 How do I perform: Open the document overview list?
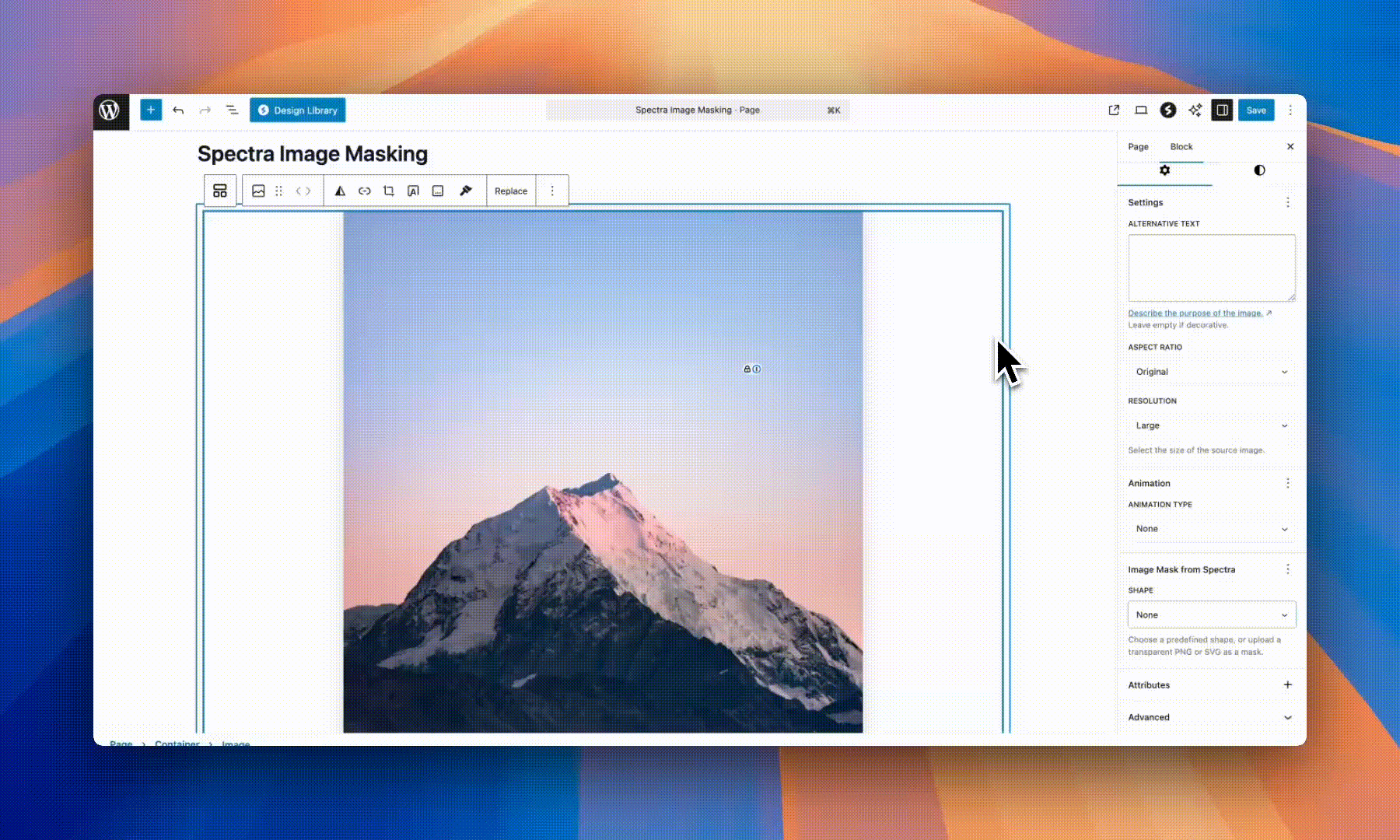coord(232,110)
